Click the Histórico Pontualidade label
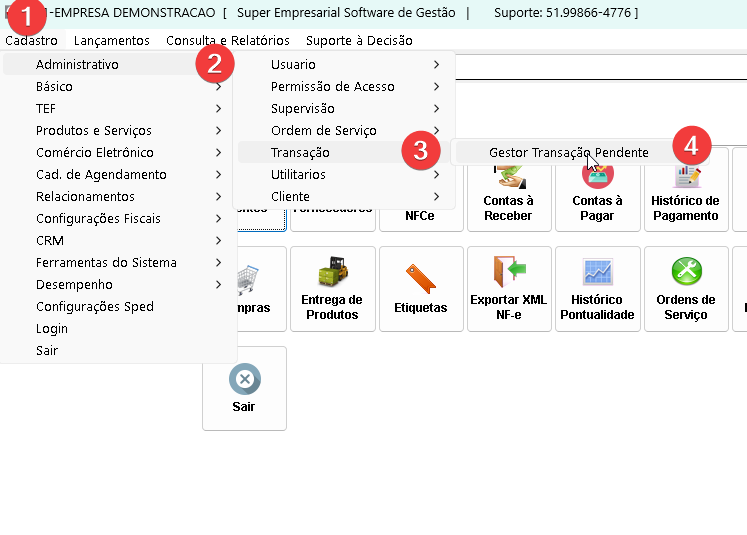The image size is (747, 535). point(597,307)
